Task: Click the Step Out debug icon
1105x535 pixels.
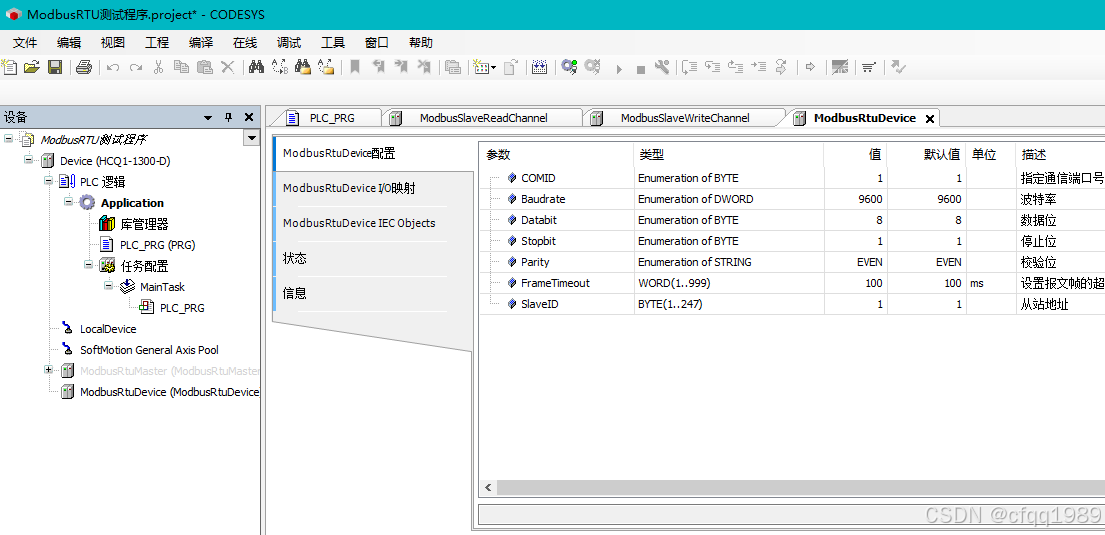Action: 735,68
